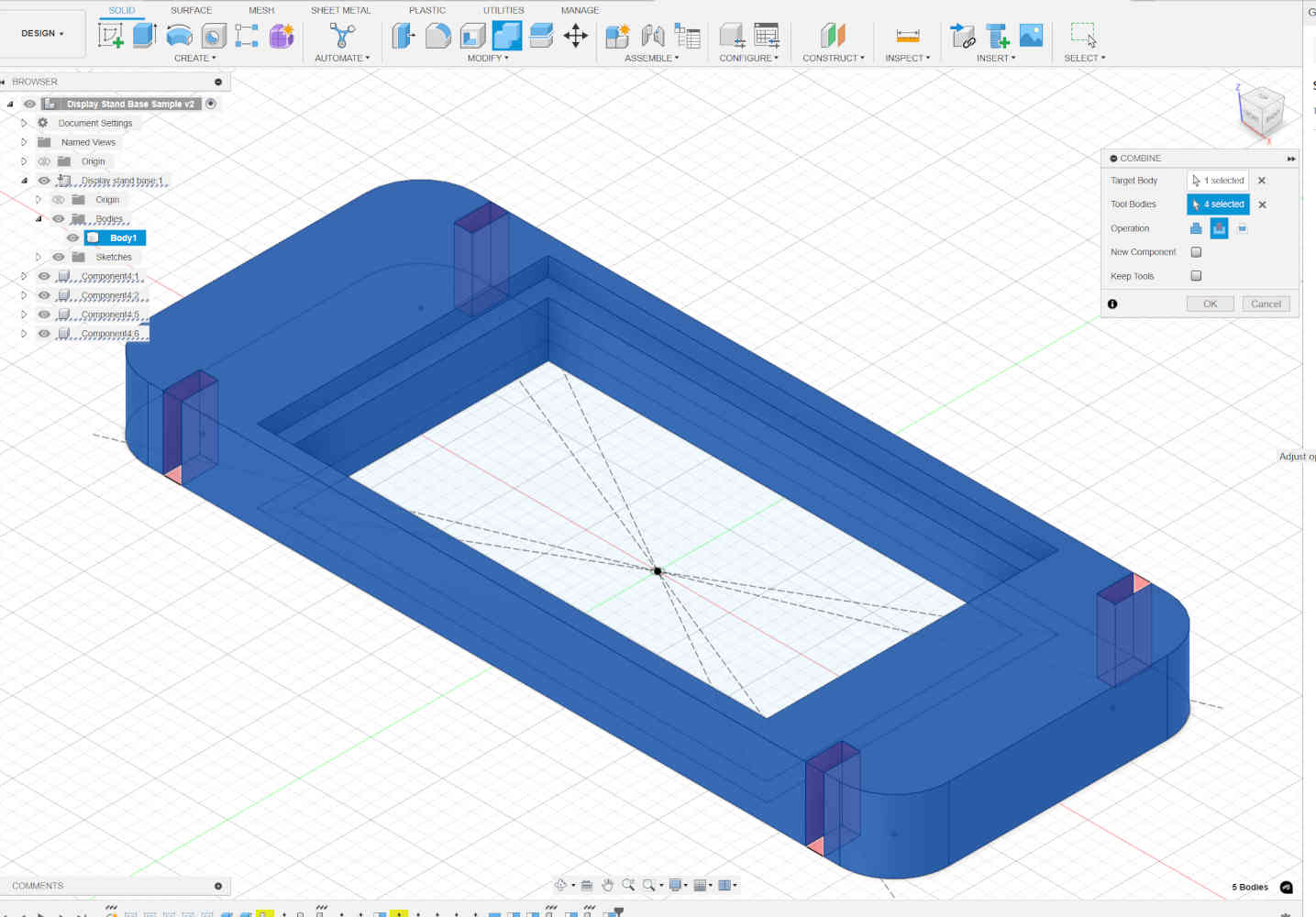Collapse the Display stand base:1 node

click(x=24, y=181)
